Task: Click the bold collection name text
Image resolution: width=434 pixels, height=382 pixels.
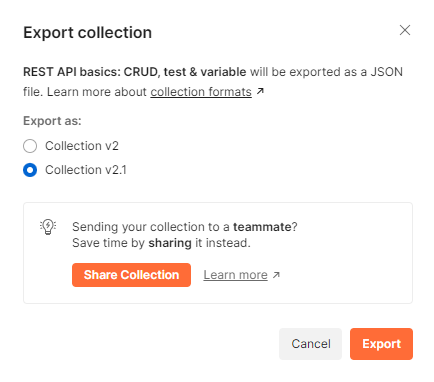Action: (135, 72)
